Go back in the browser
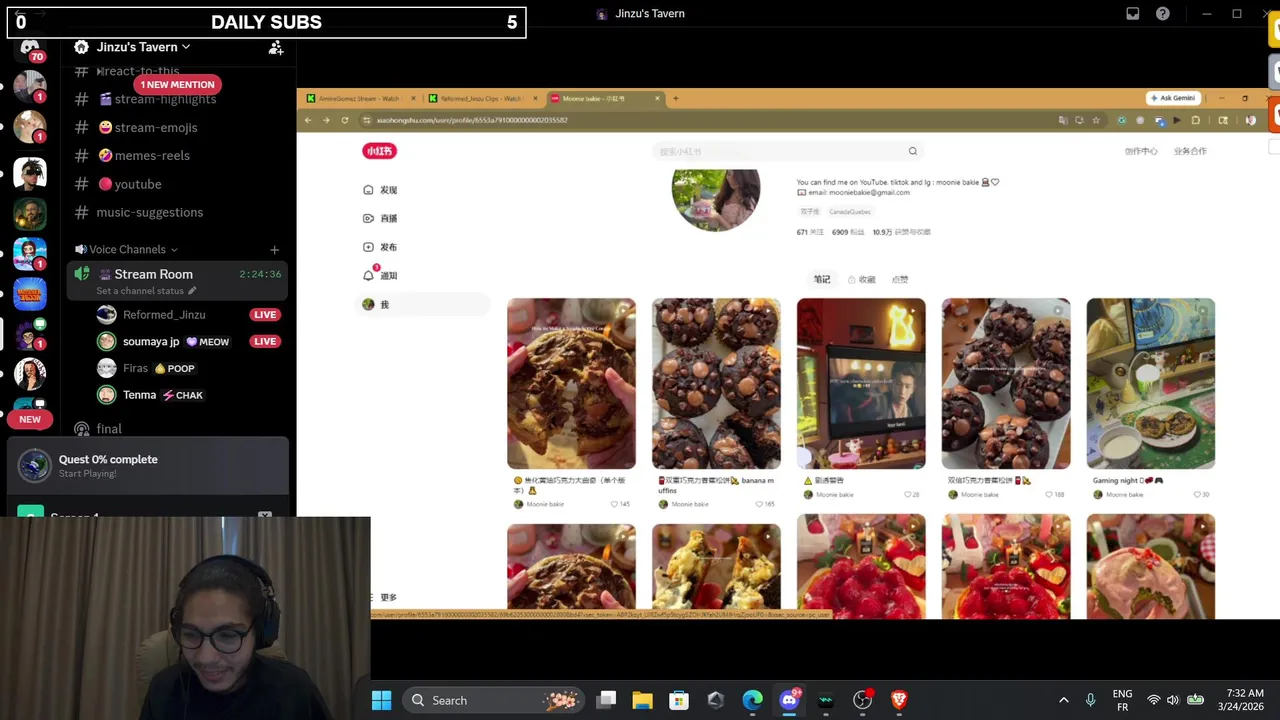Screen dimensions: 1280x720 click(x=308, y=120)
